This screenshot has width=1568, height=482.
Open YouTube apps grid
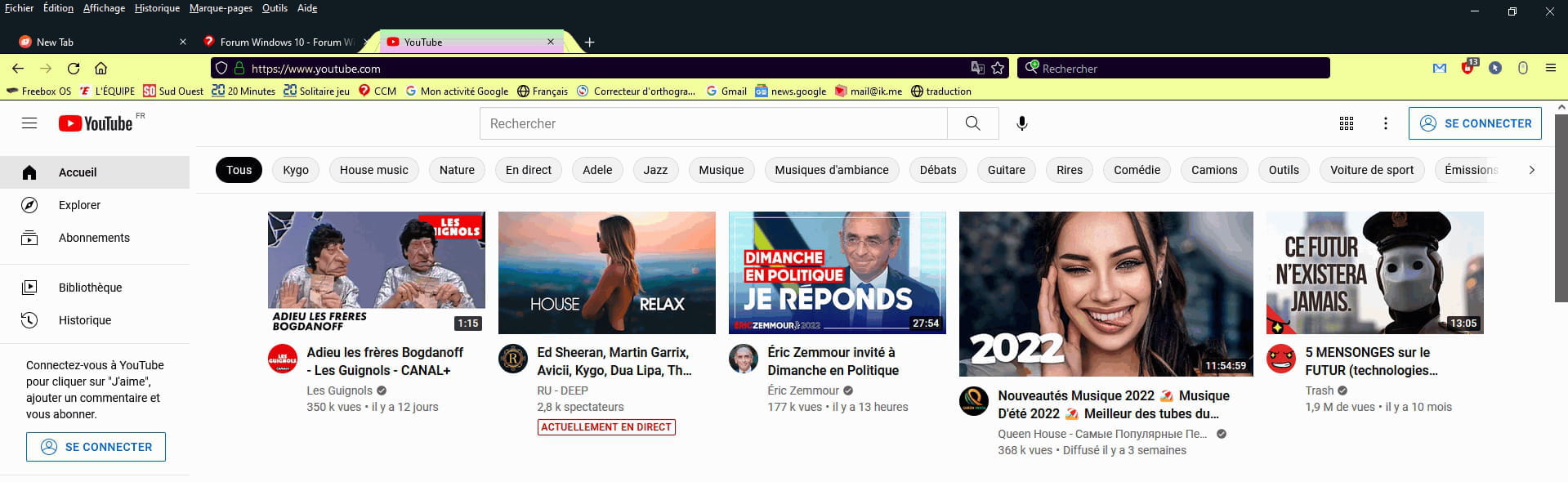click(x=1347, y=123)
